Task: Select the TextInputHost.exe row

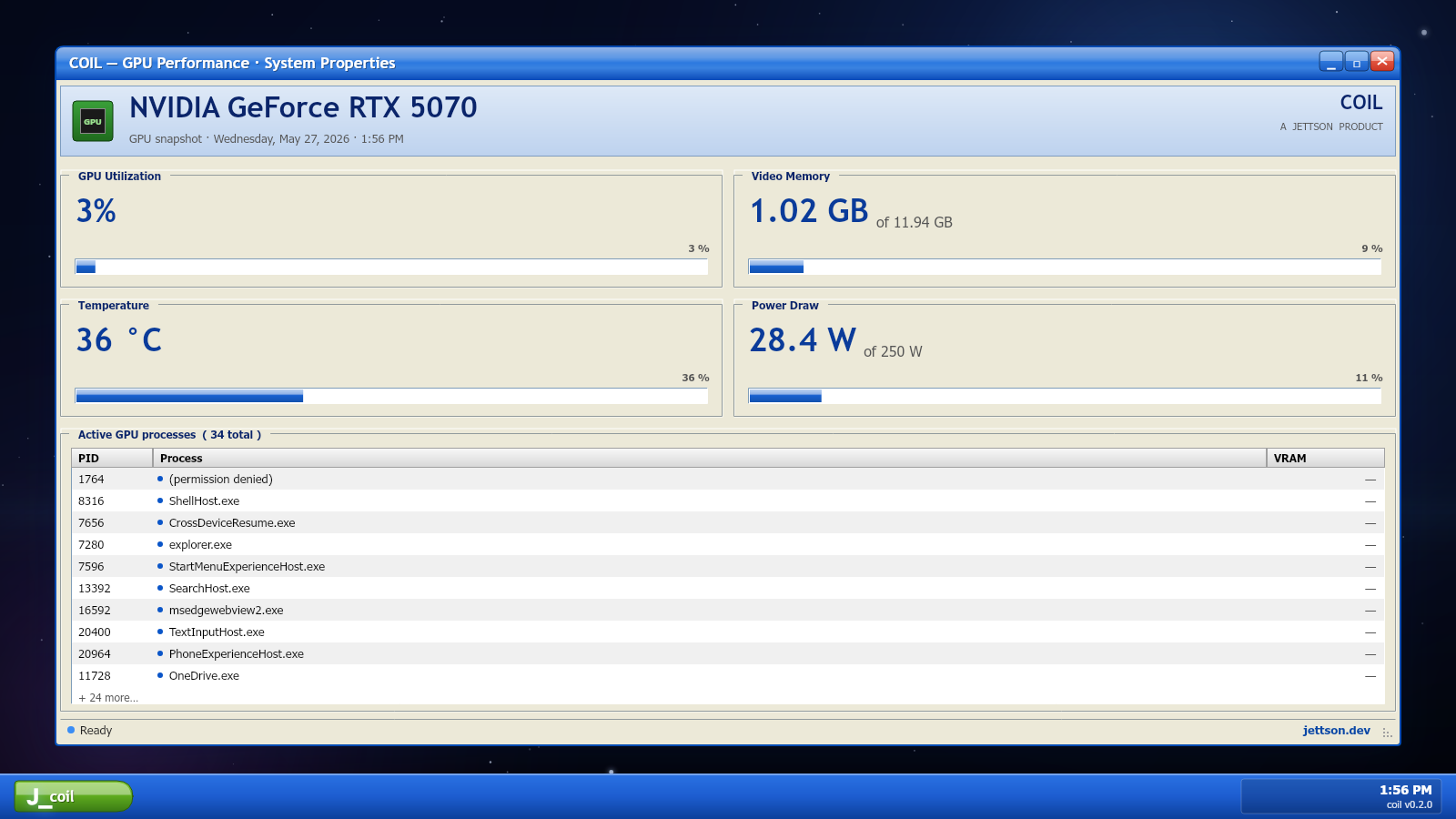Action: [728, 632]
